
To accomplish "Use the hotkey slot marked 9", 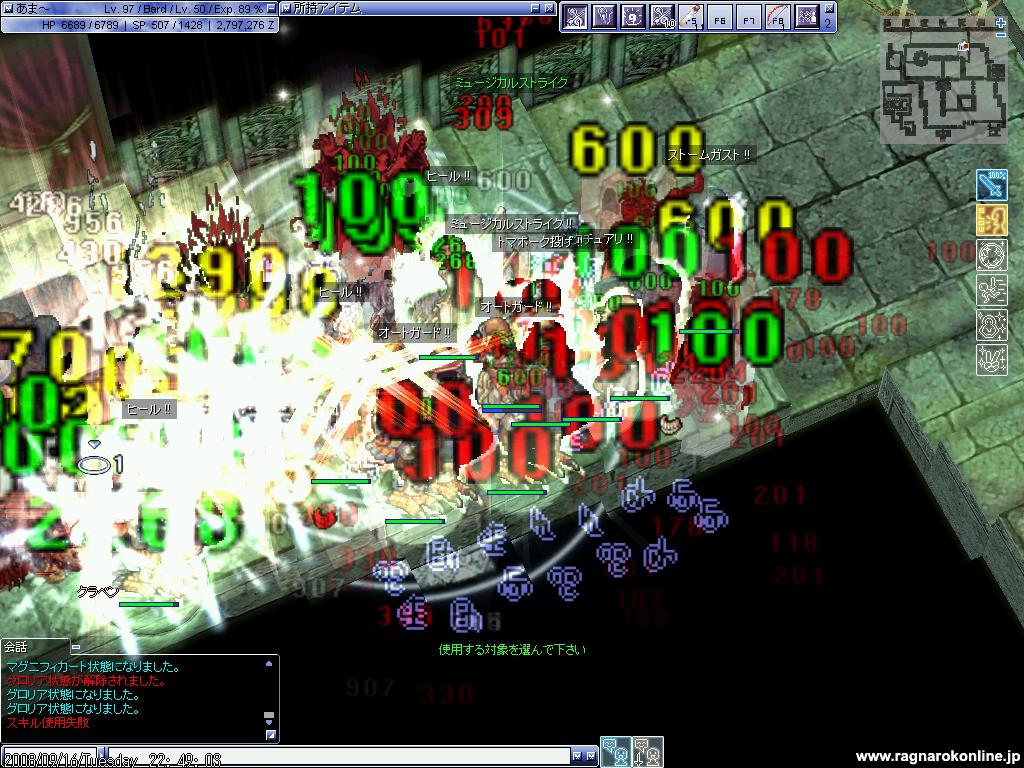I will (632, 18).
